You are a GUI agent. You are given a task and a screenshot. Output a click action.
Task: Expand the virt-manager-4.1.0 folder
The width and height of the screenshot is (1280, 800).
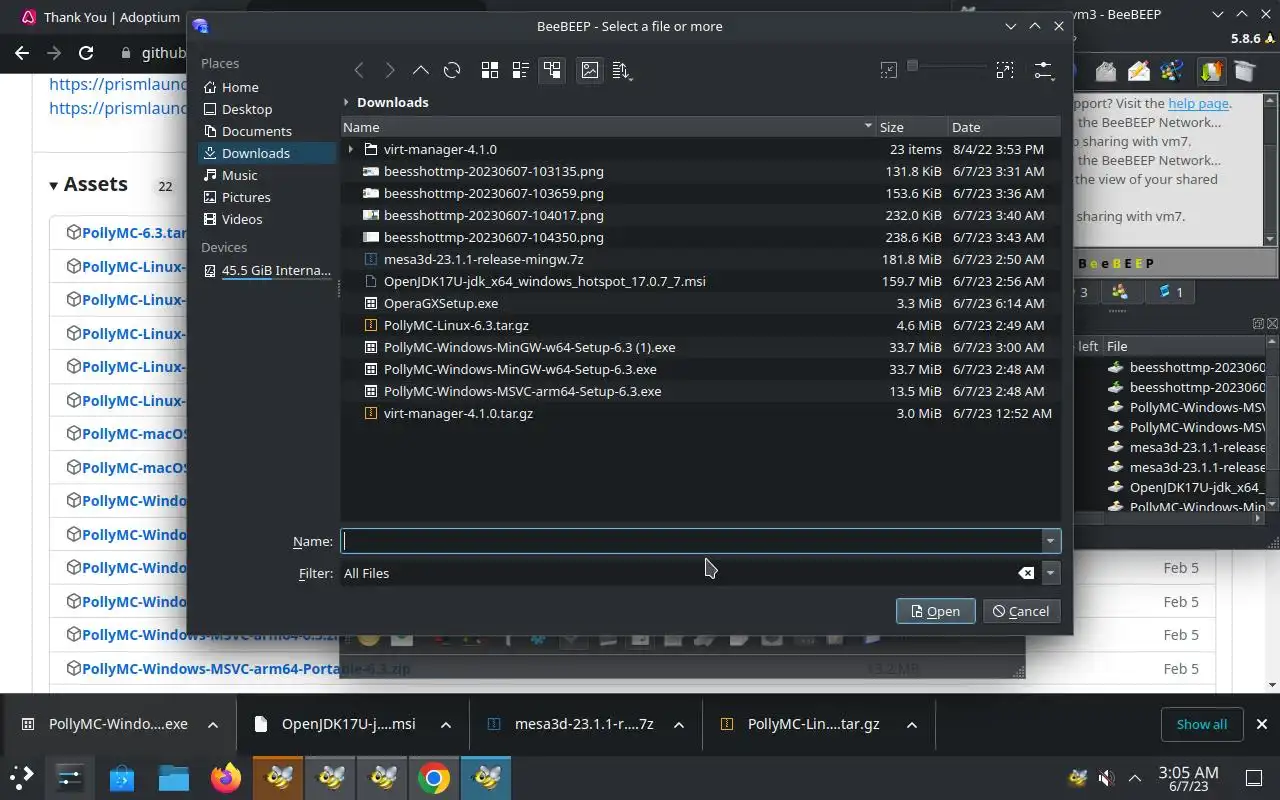point(350,149)
